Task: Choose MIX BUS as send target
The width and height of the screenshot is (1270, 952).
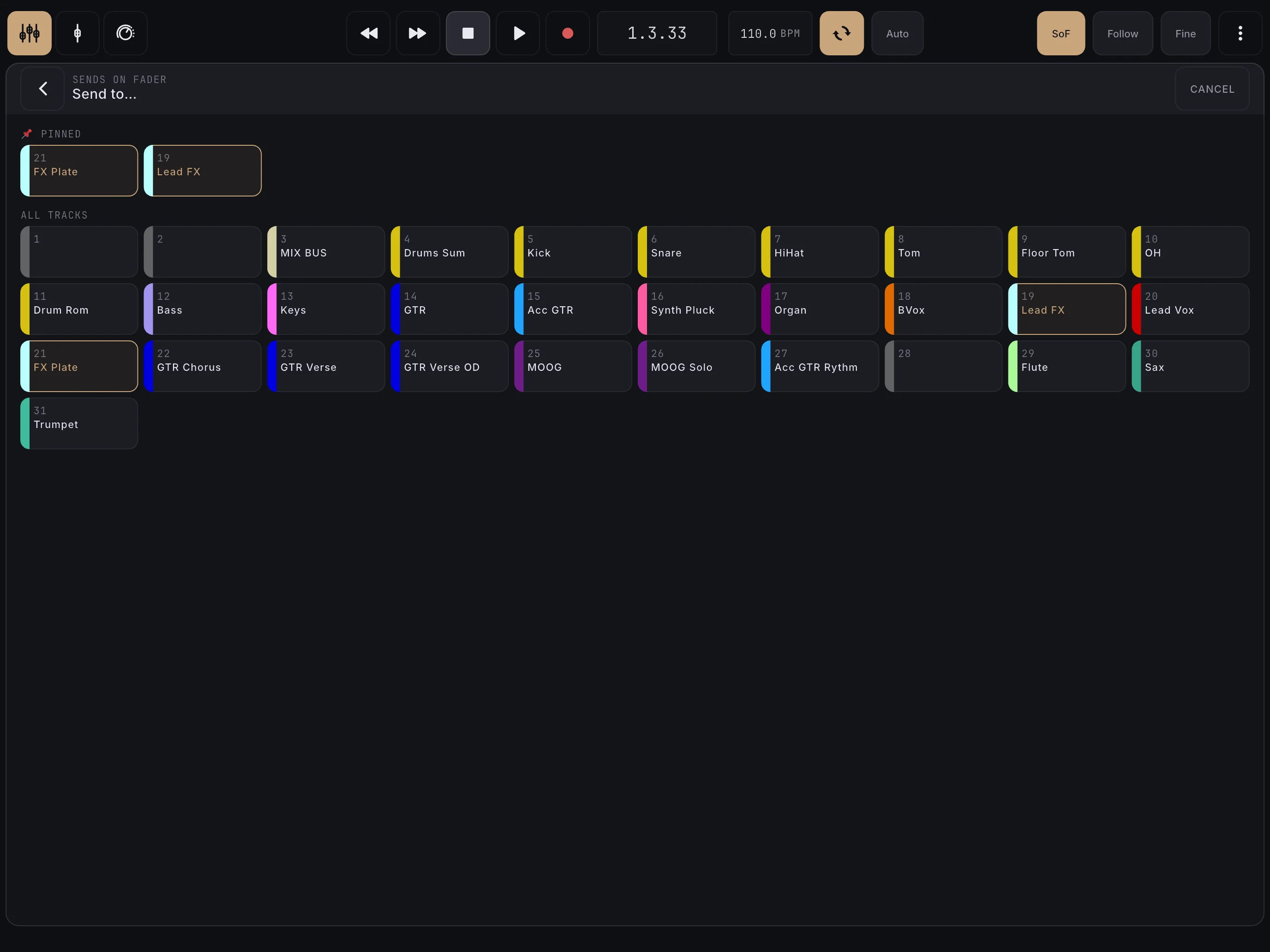Action: (326, 252)
